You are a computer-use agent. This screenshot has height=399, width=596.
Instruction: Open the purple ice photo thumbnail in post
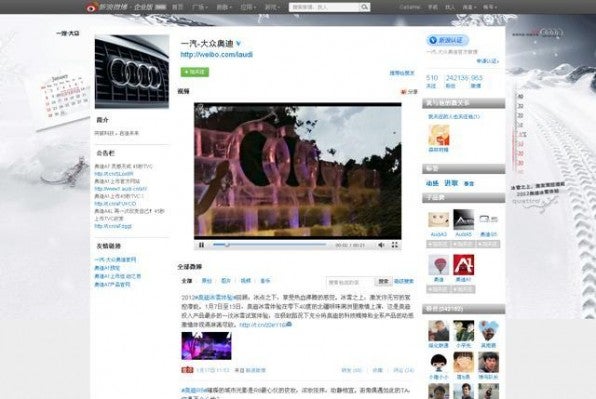click(x=206, y=346)
